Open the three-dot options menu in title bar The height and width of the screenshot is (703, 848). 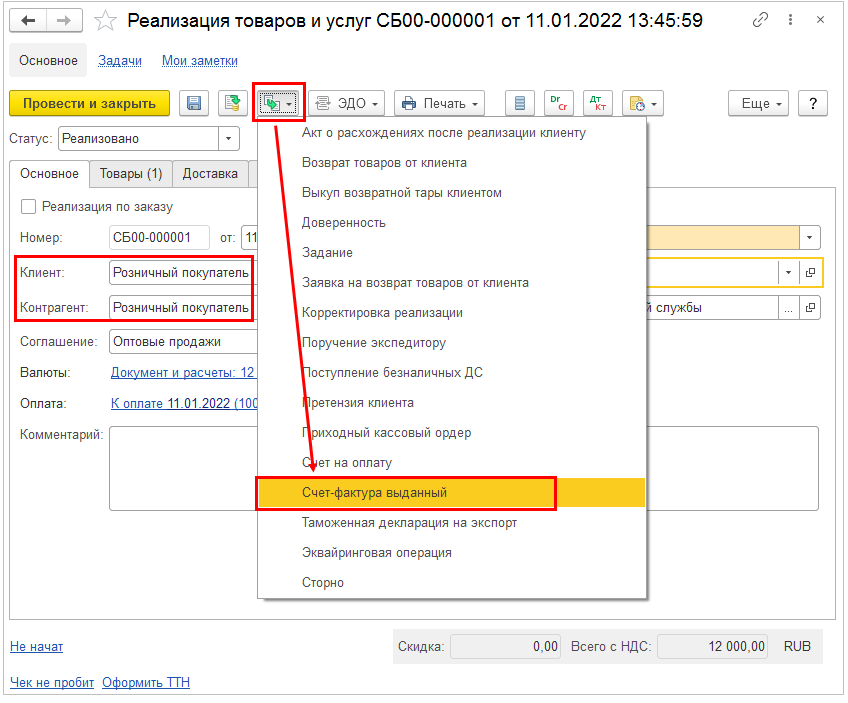790,20
